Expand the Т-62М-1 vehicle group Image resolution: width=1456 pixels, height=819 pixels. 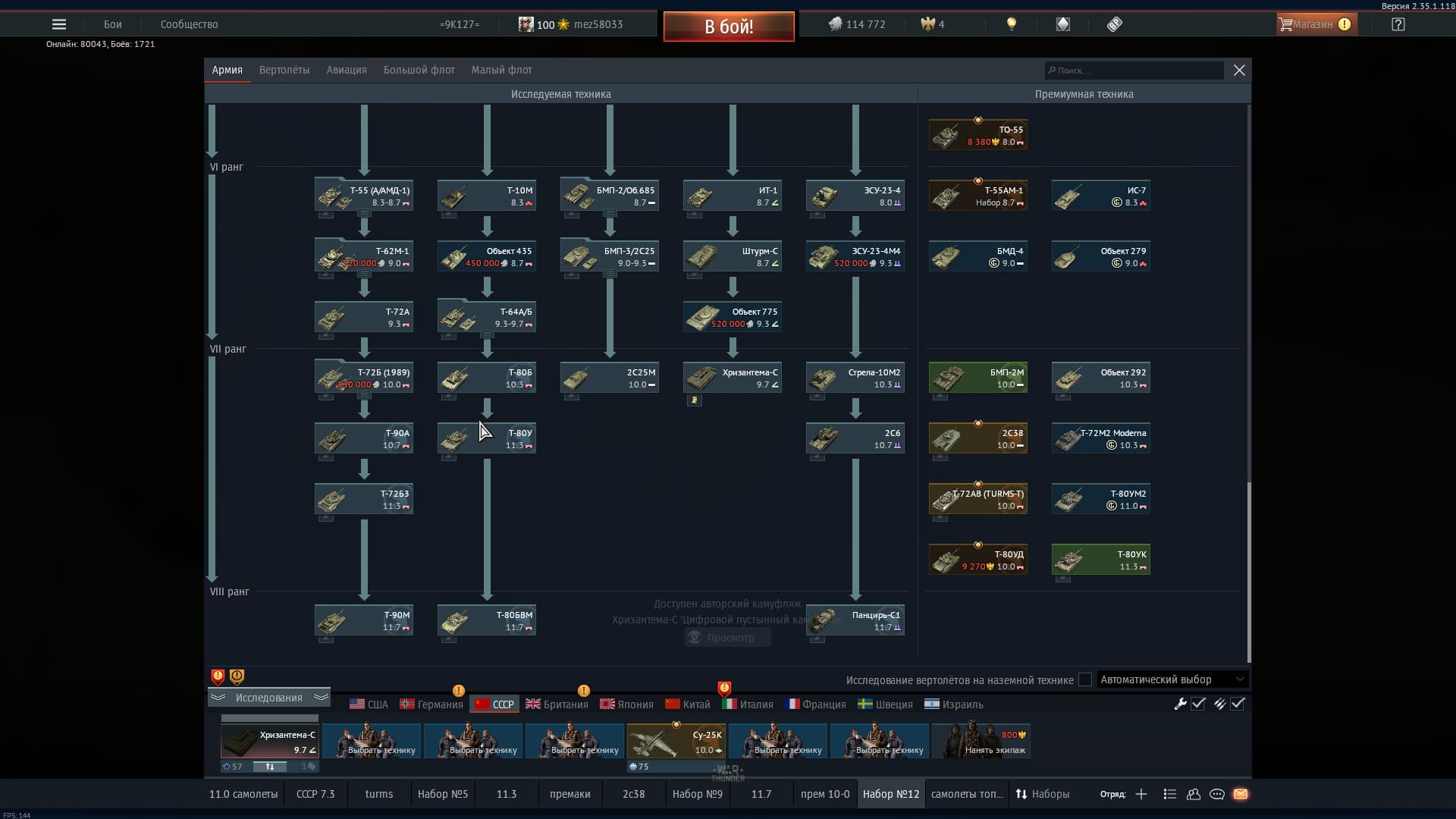coord(364,275)
